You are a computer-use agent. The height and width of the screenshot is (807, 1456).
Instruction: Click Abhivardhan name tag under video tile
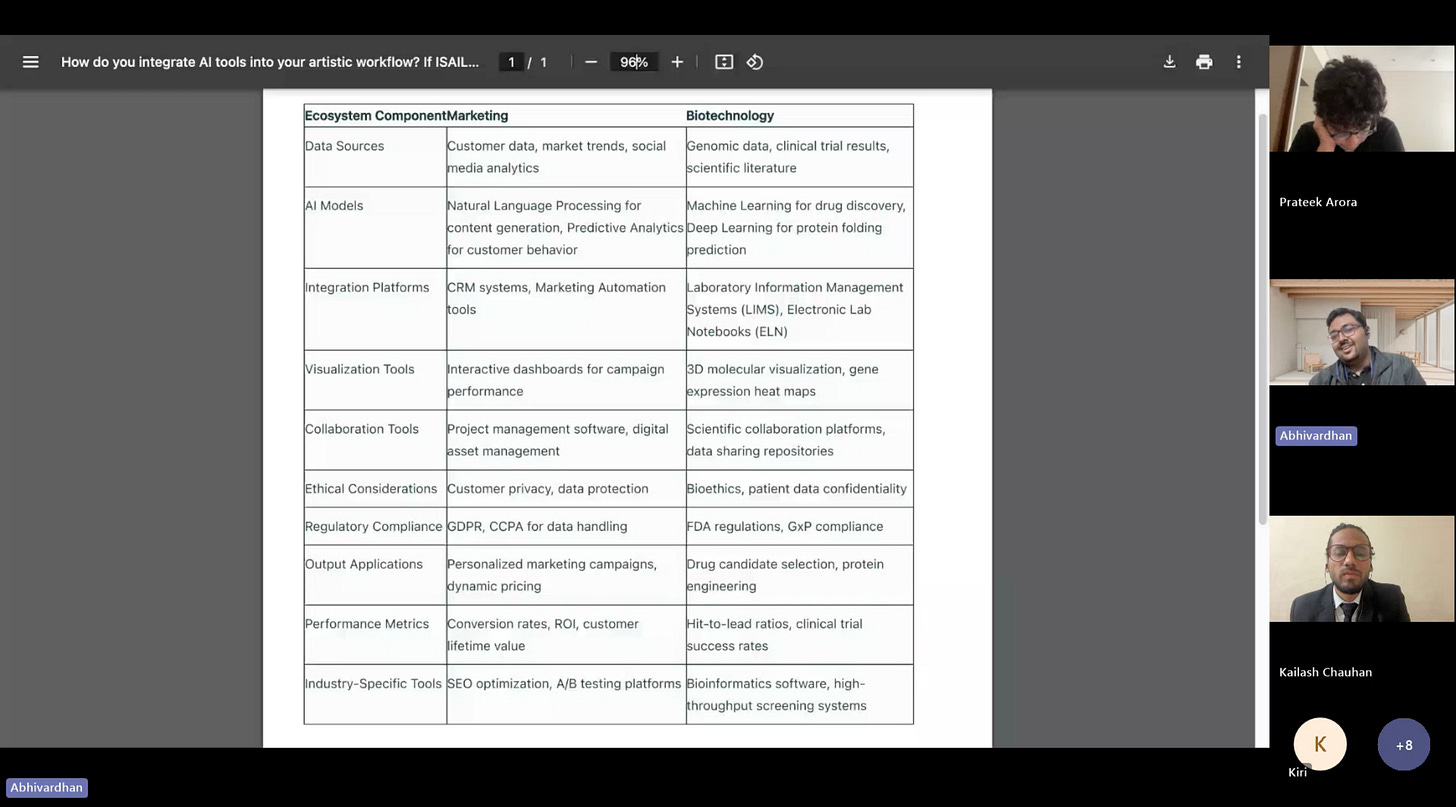1316,435
